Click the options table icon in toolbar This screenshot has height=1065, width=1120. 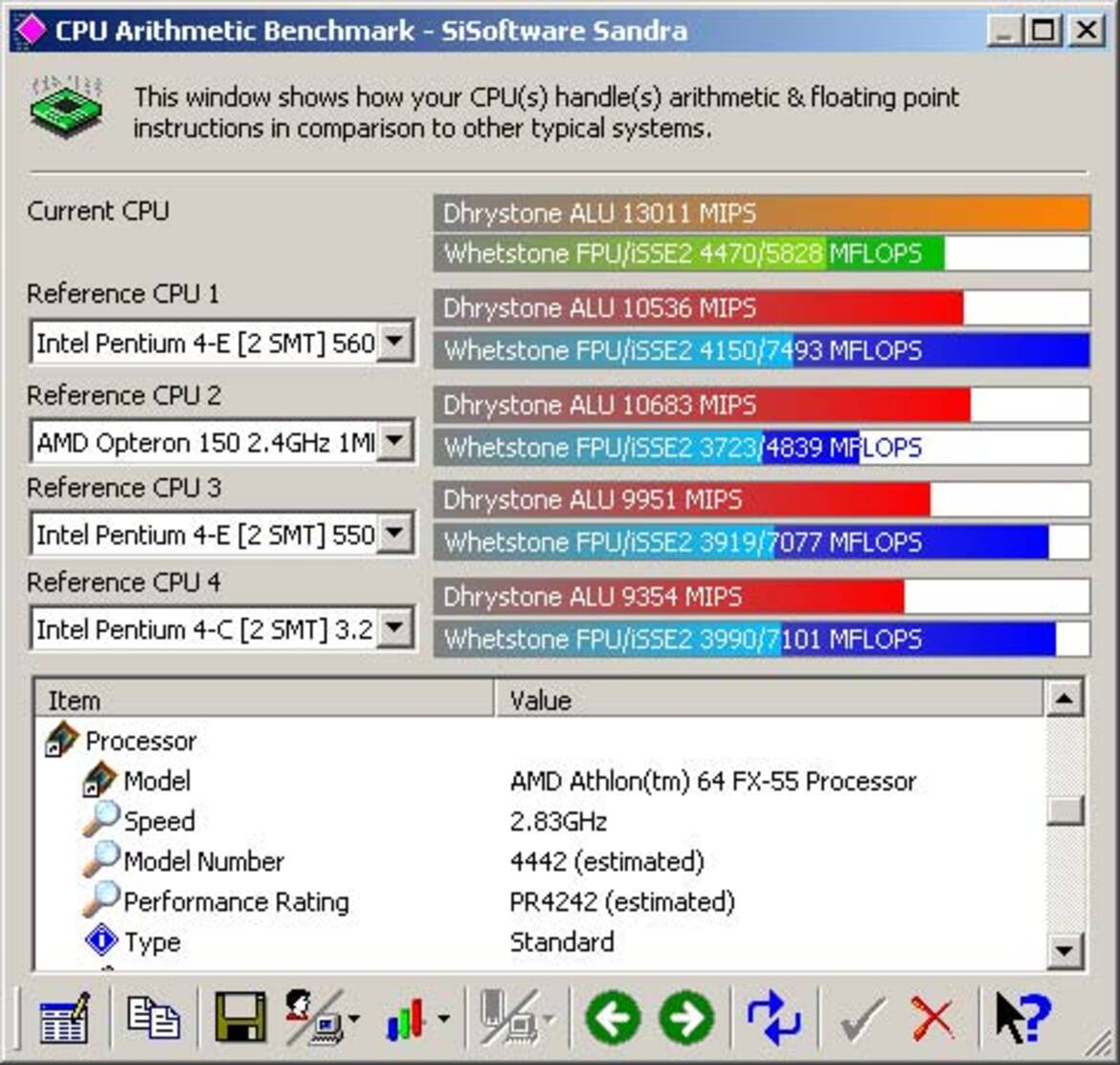click(64, 1018)
